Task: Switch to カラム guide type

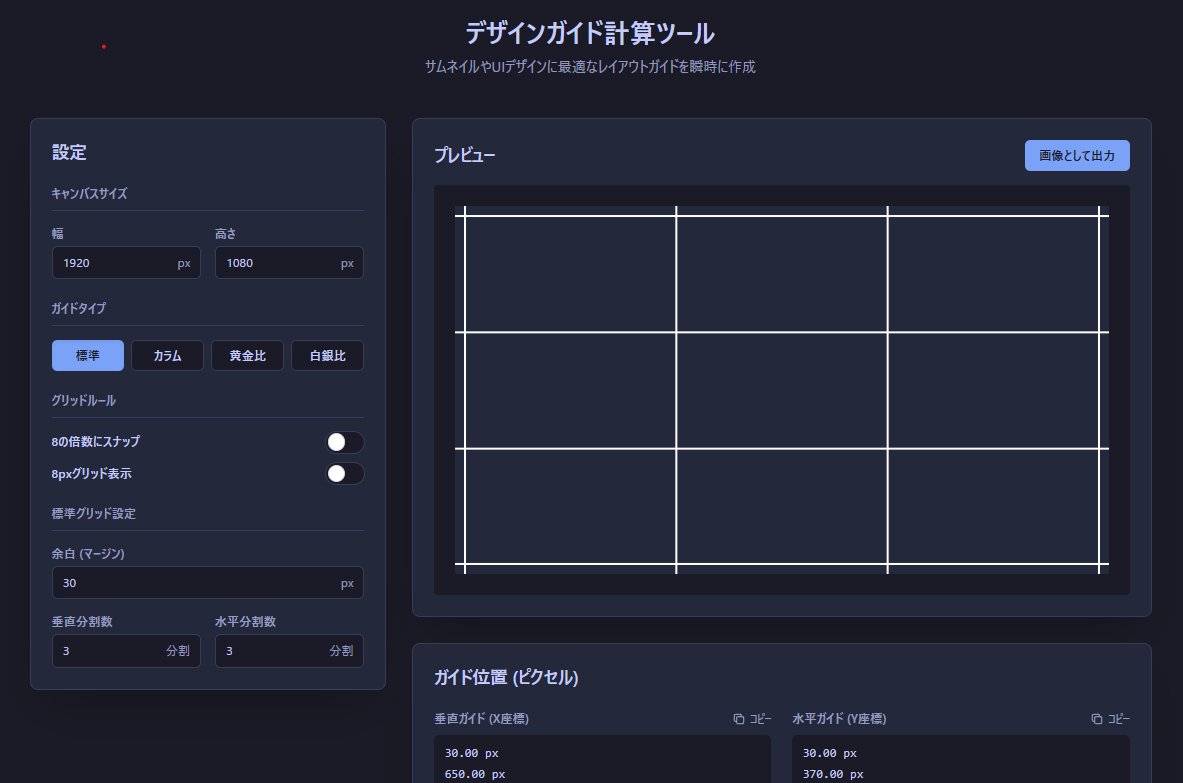Action: (167, 355)
